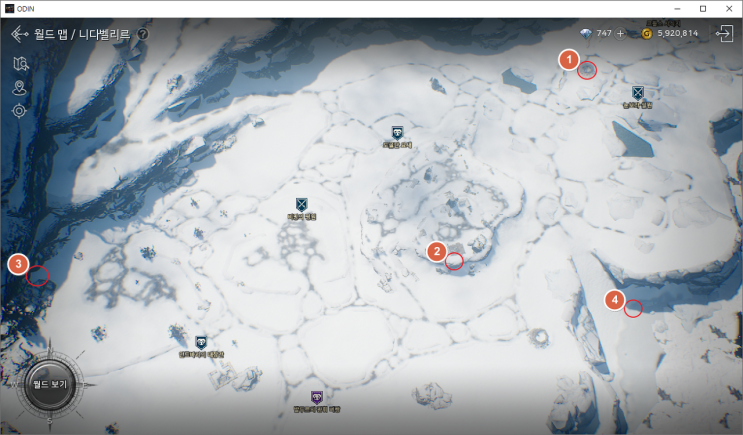Minimize the ODIN window
743x435 pixels.
coord(678,9)
